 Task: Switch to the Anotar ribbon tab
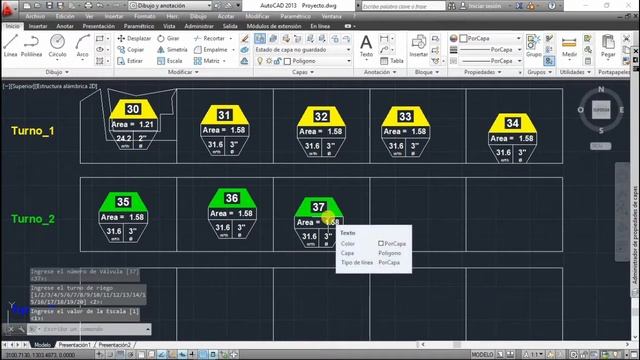[x=65, y=26]
